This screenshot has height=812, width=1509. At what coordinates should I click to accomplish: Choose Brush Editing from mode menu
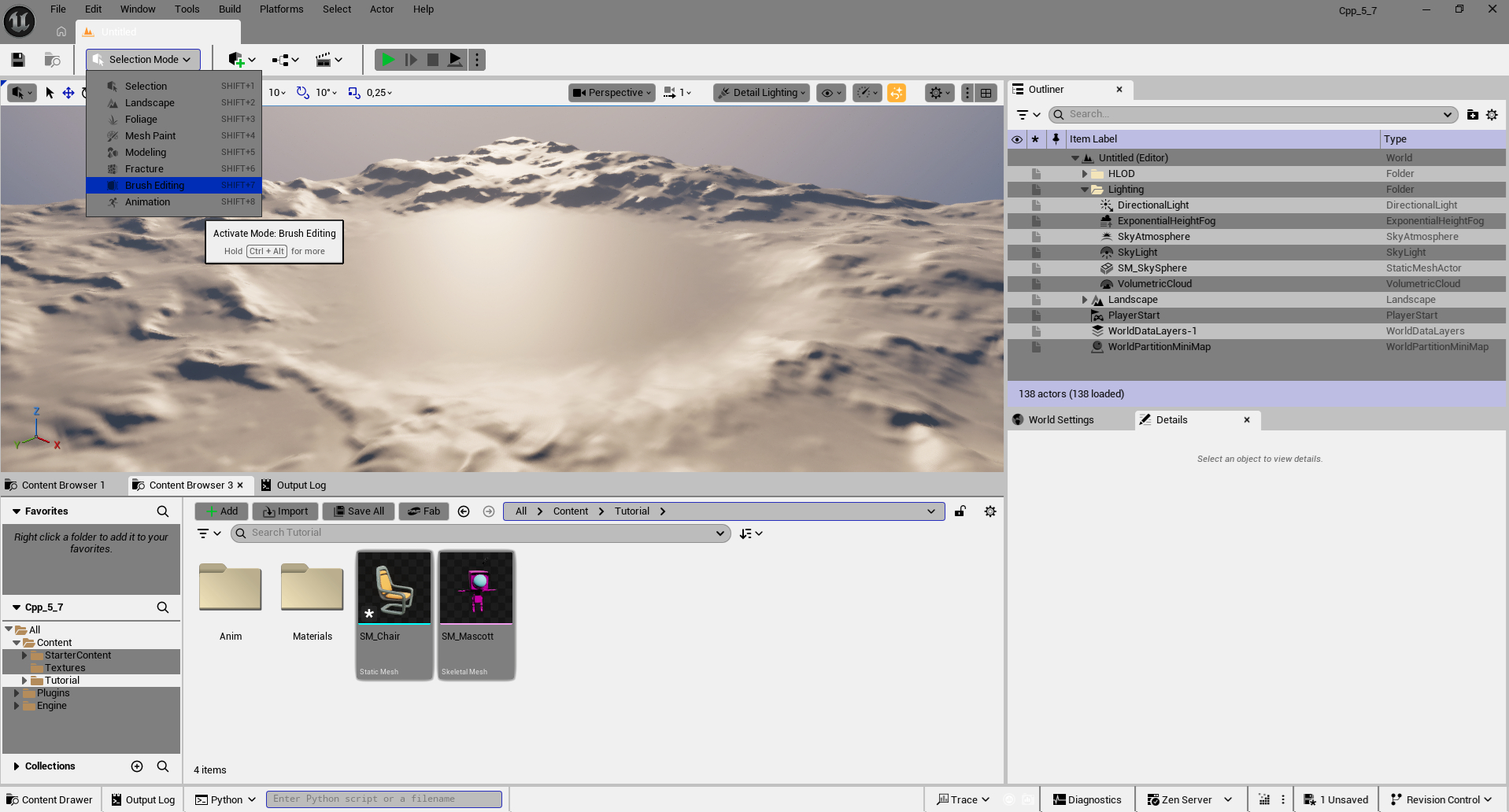click(x=155, y=186)
